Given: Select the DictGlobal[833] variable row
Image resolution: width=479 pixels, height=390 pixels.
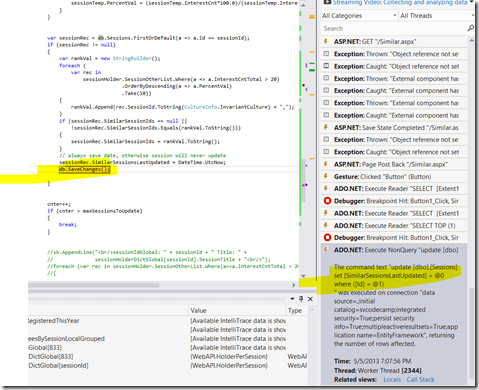Looking at the screenshot, I should click(x=168, y=357).
